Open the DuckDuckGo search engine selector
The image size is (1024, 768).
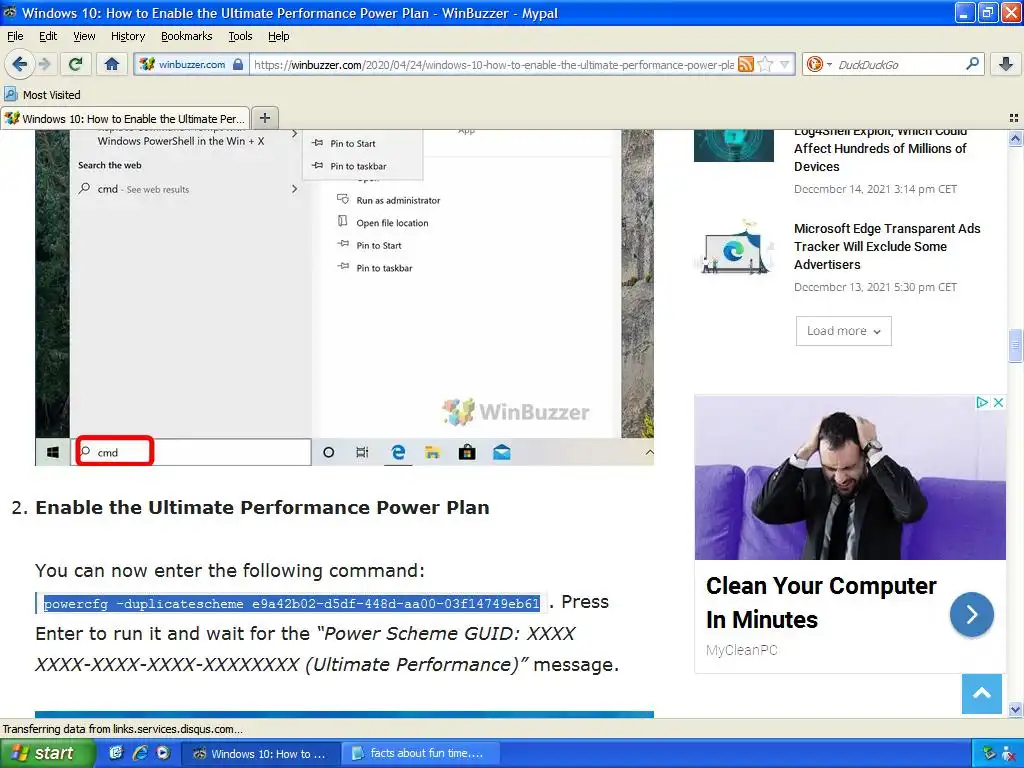point(818,64)
